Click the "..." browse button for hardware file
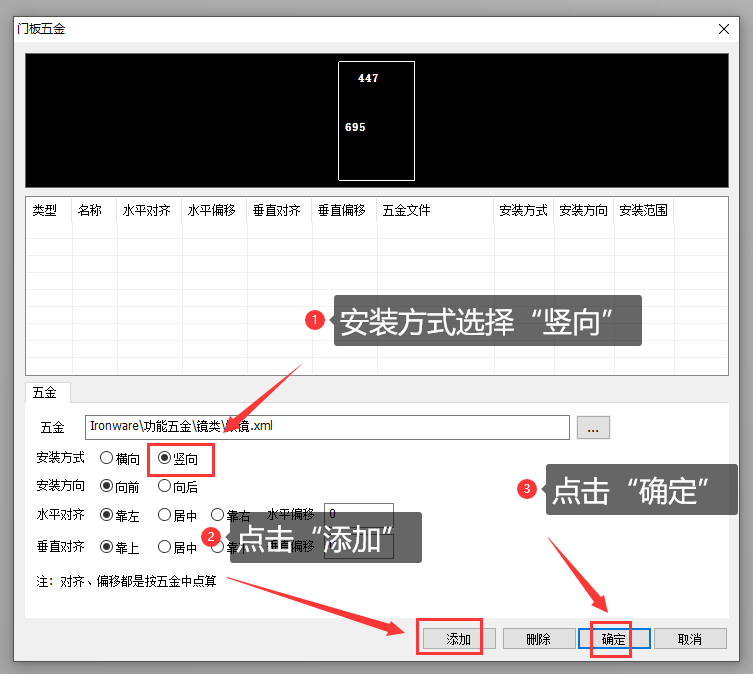 point(592,428)
